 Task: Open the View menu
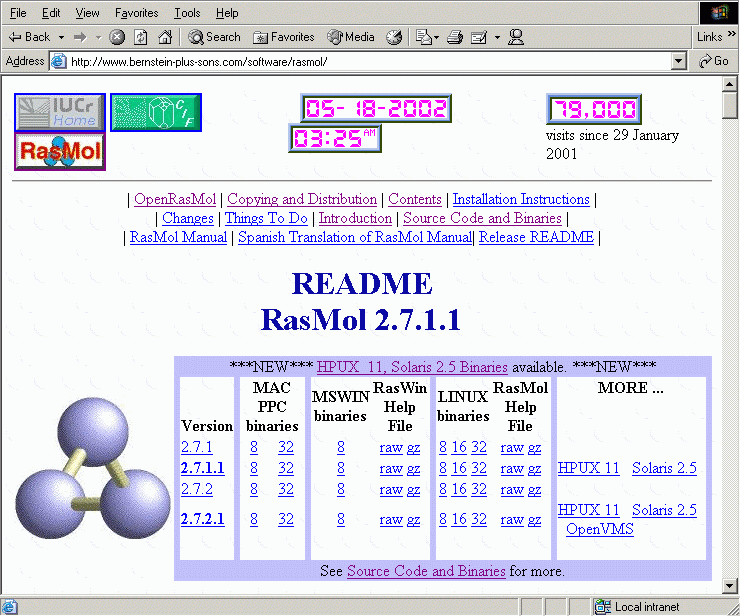coord(87,13)
